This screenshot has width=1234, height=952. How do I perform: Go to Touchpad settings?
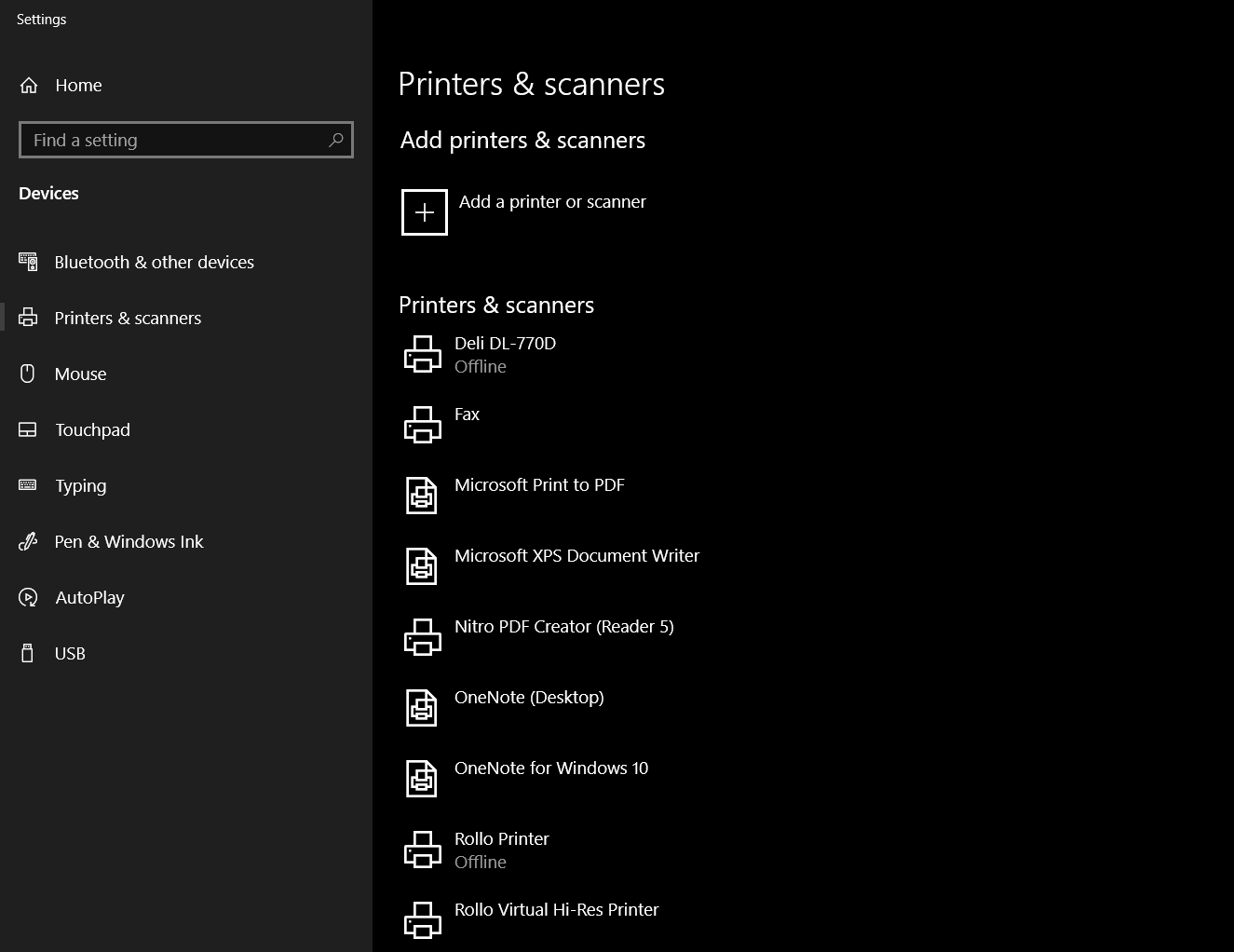[x=92, y=430]
